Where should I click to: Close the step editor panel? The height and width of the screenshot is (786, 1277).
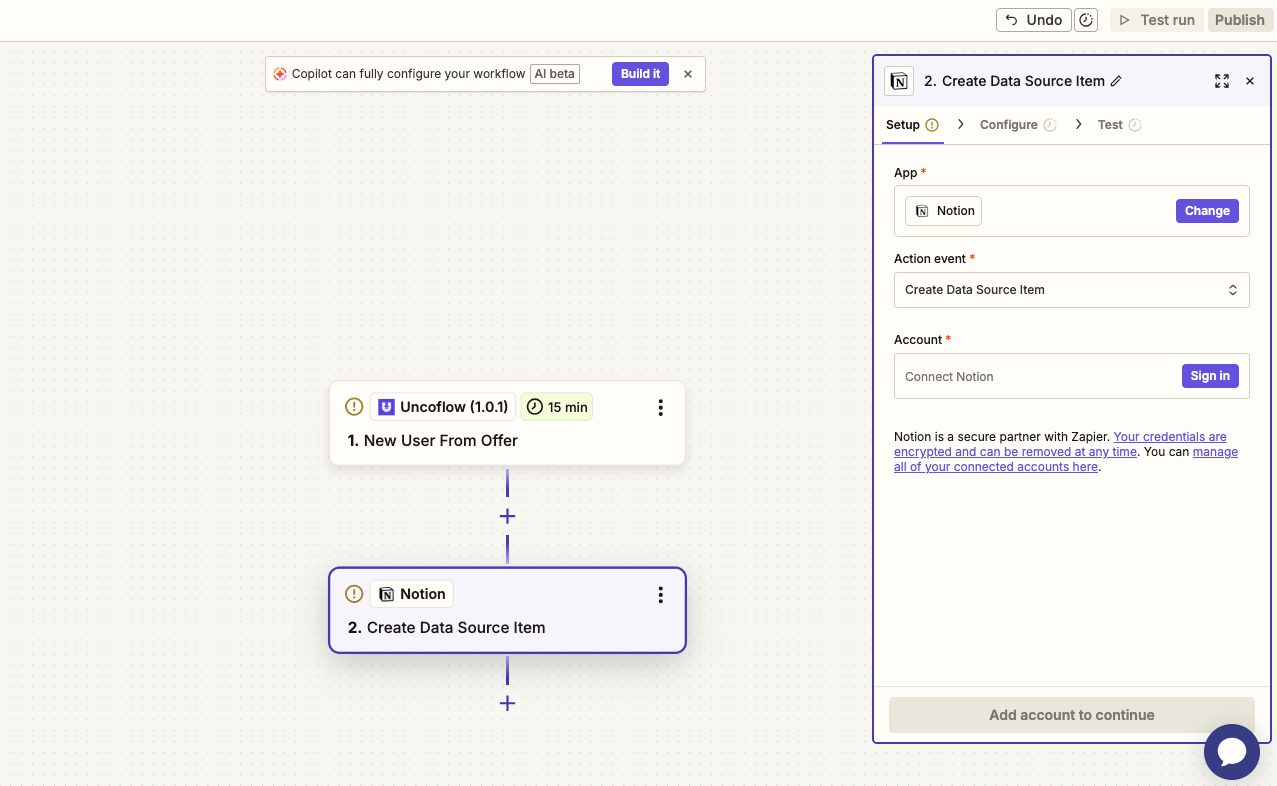(x=1250, y=81)
